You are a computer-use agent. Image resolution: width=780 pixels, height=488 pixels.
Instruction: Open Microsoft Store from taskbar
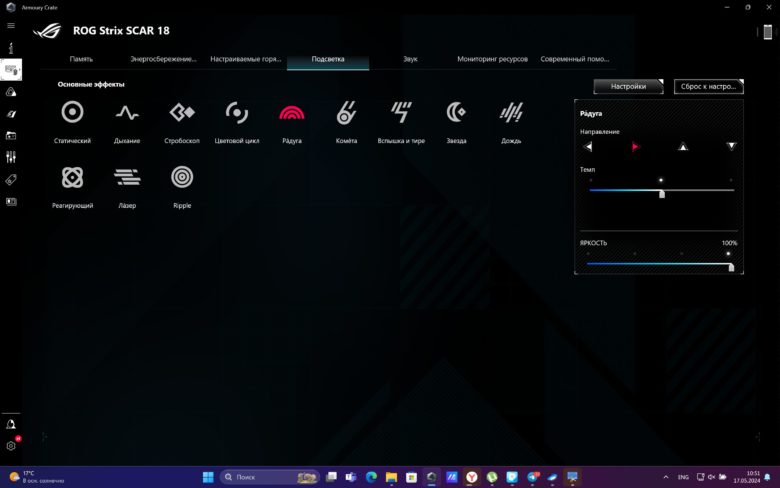411,477
